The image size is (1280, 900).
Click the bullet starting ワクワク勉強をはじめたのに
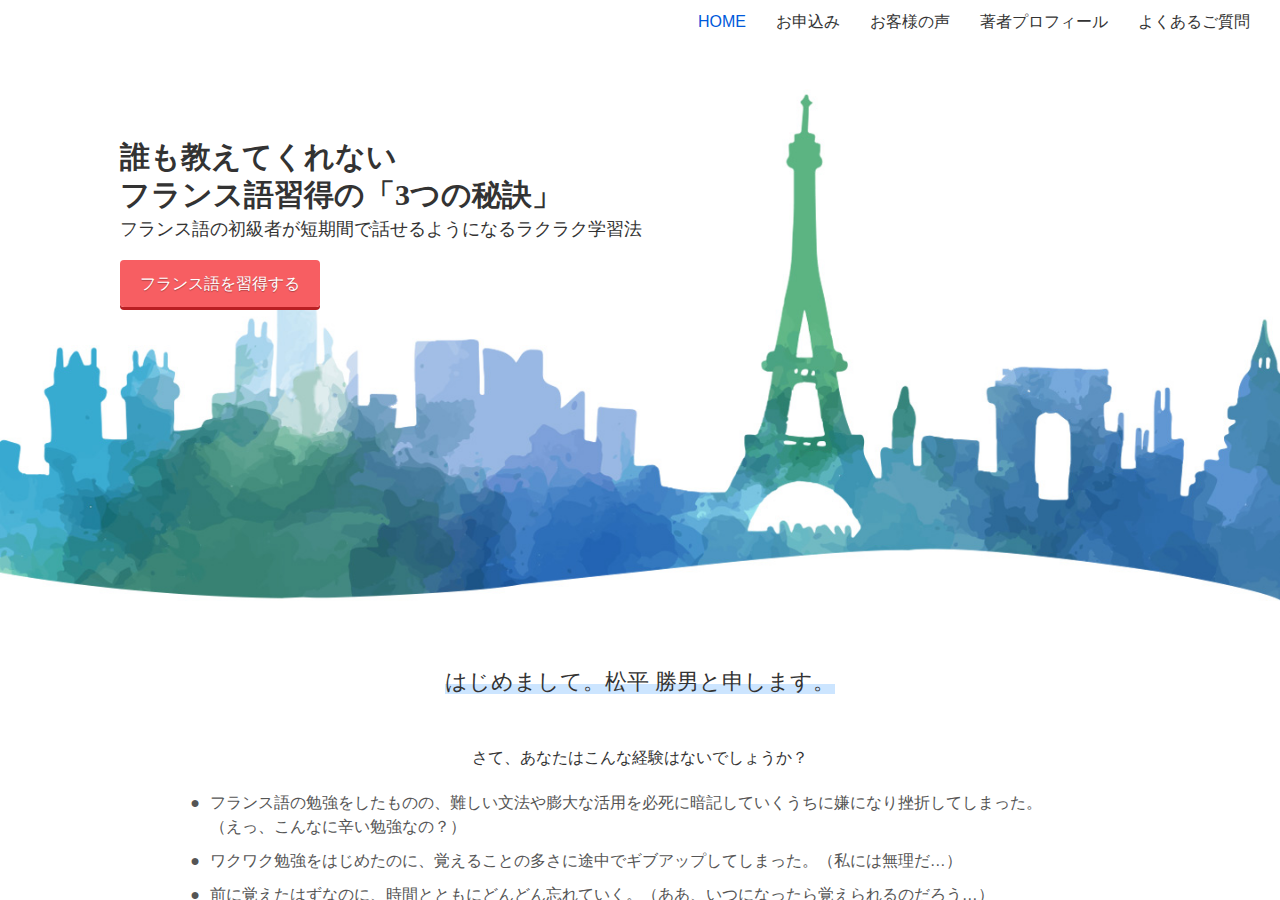point(586,861)
